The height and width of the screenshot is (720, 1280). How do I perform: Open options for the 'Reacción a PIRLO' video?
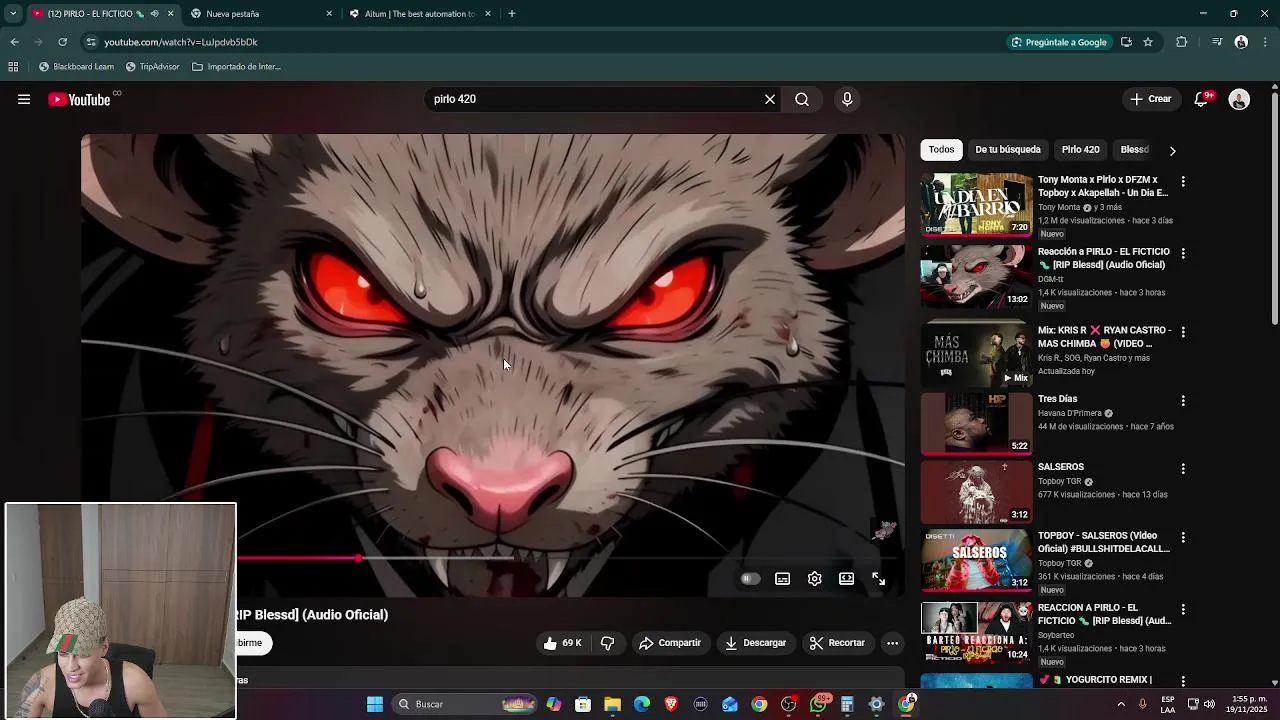[x=1183, y=253]
